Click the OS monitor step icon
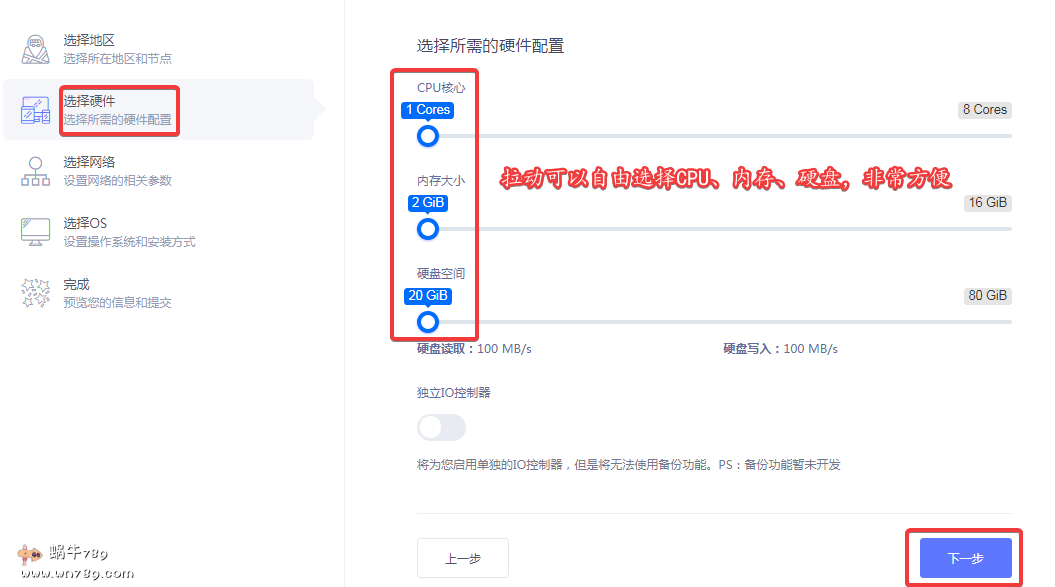Viewport: 1055px width, 587px height. click(36, 232)
